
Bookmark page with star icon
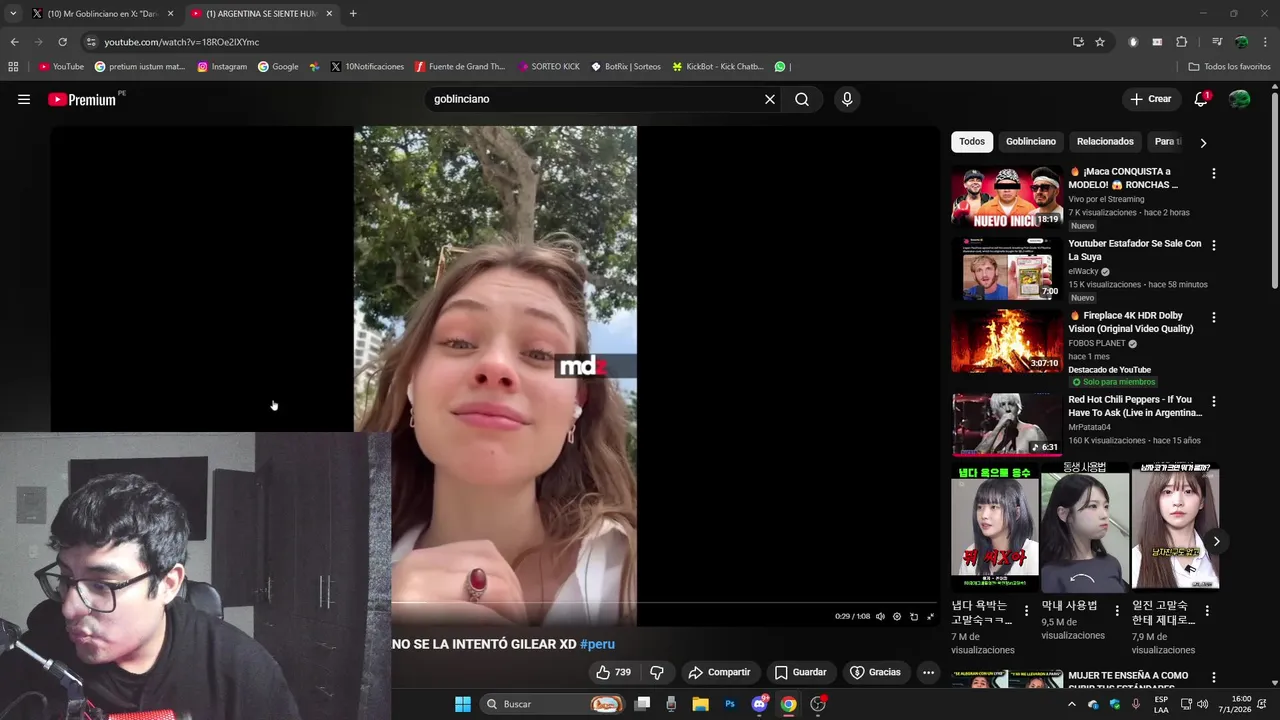(1100, 42)
